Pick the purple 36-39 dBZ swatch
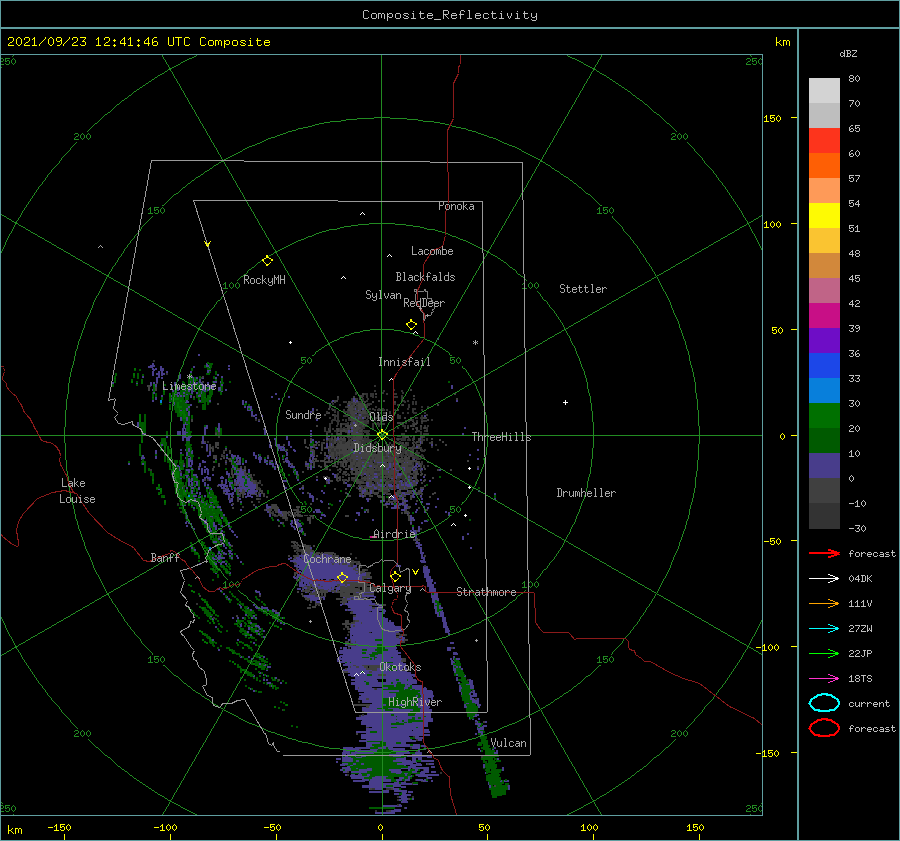Viewport: 900px width, 841px height. tap(824, 341)
